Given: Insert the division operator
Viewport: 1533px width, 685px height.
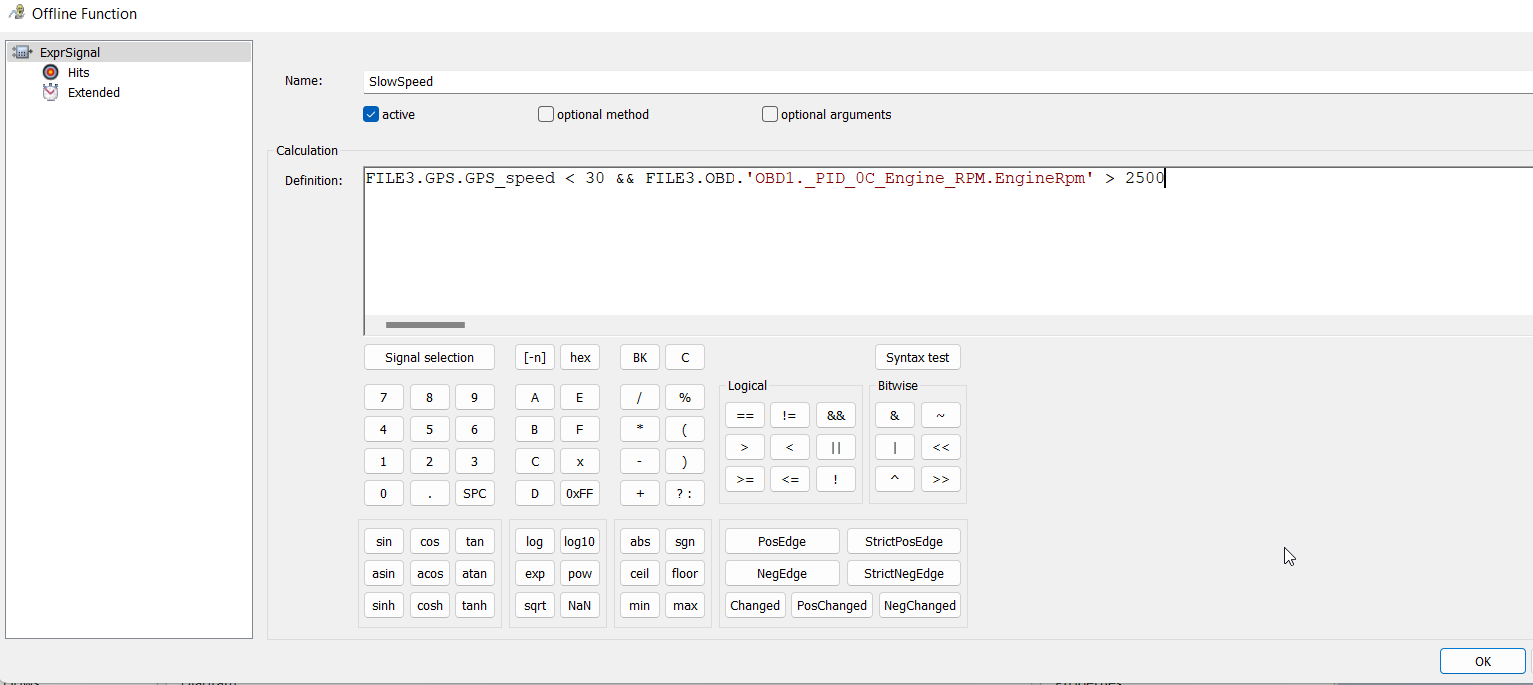Looking at the screenshot, I should (640, 397).
